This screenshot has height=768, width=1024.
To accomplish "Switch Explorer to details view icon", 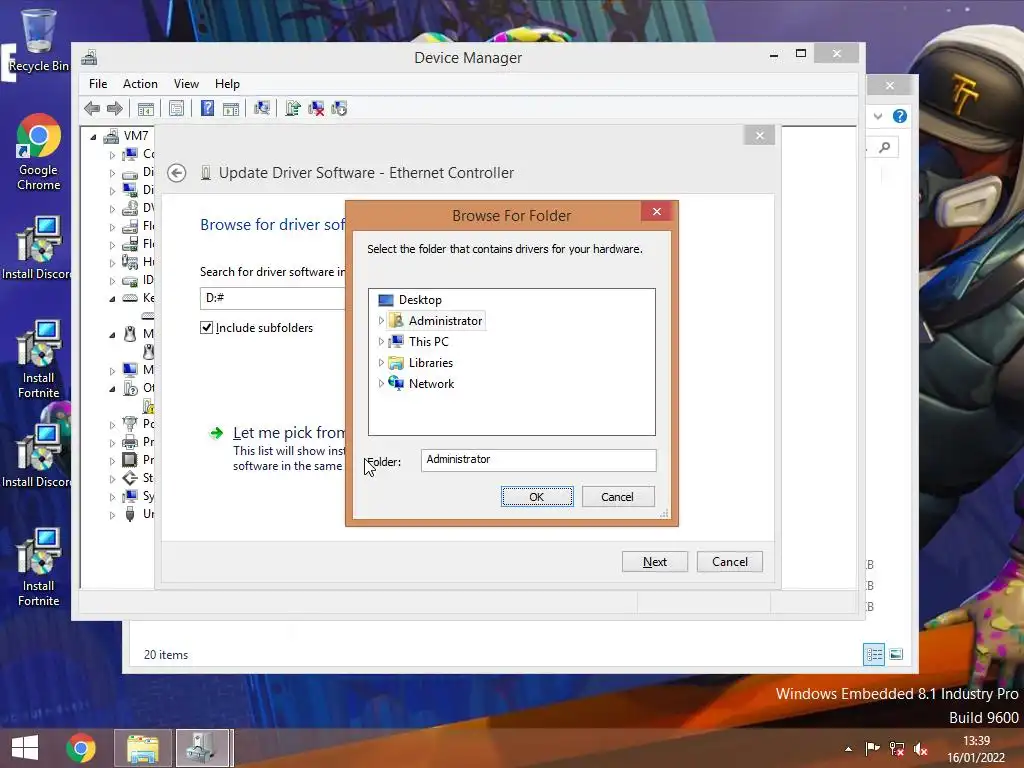I will [874, 654].
